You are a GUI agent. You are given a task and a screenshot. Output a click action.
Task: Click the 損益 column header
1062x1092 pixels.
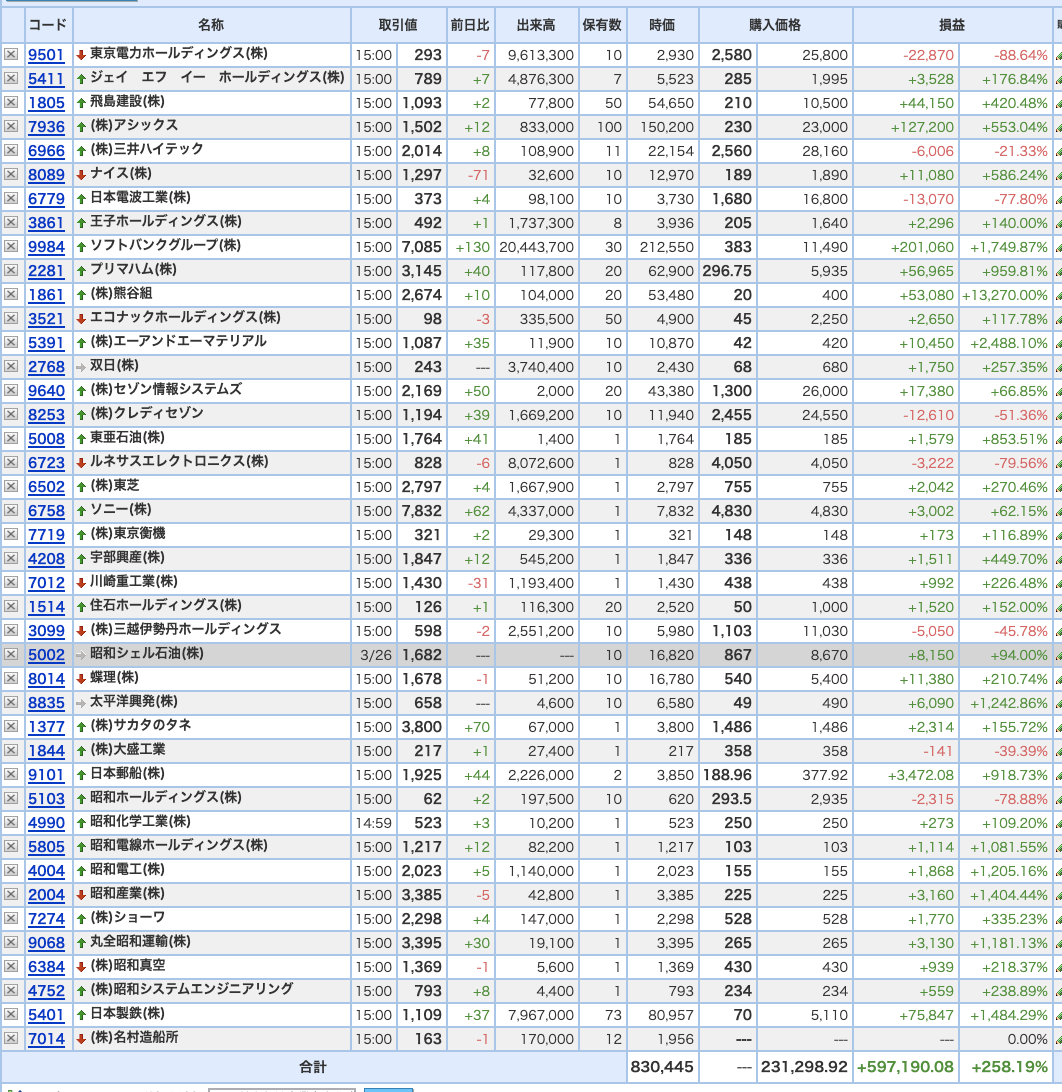(x=952, y=25)
